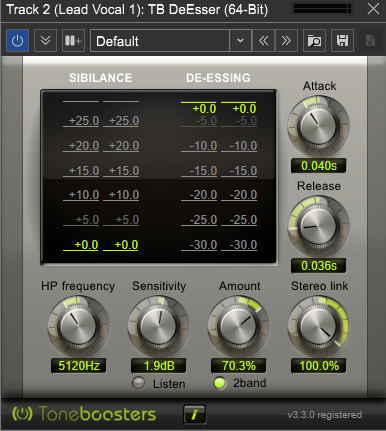Viewport: 386px width, 431px height.
Task: Close the TB DeEsser plugin window
Action: point(373,9)
